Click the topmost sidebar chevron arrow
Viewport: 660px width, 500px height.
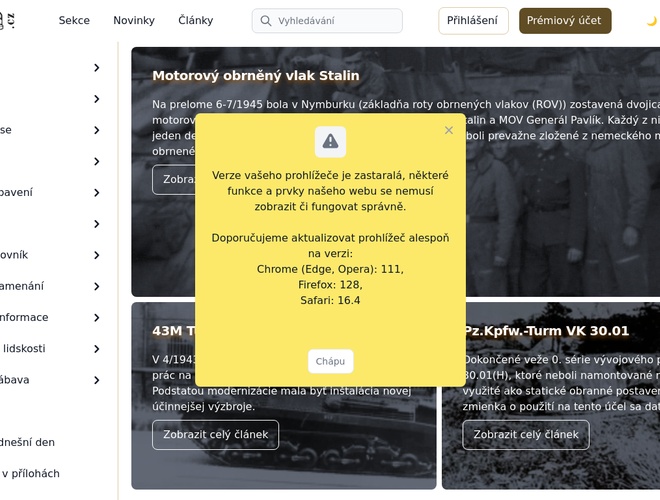click(97, 68)
